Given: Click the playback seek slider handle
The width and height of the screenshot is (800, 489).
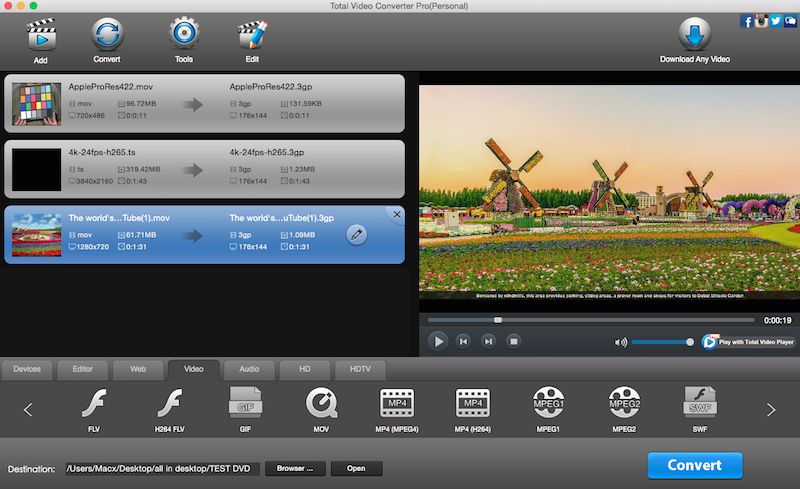Looking at the screenshot, I should [x=498, y=320].
